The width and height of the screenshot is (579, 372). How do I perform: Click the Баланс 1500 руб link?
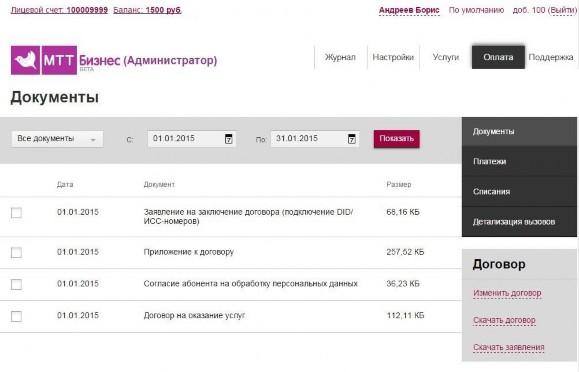147,10
